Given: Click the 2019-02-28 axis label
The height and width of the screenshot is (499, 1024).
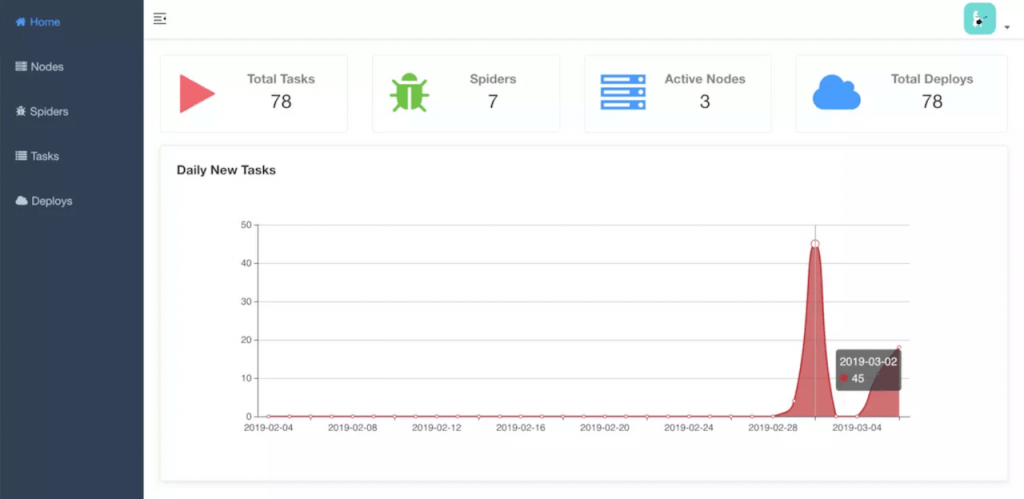Looking at the screenshot, I should [773, 428].
